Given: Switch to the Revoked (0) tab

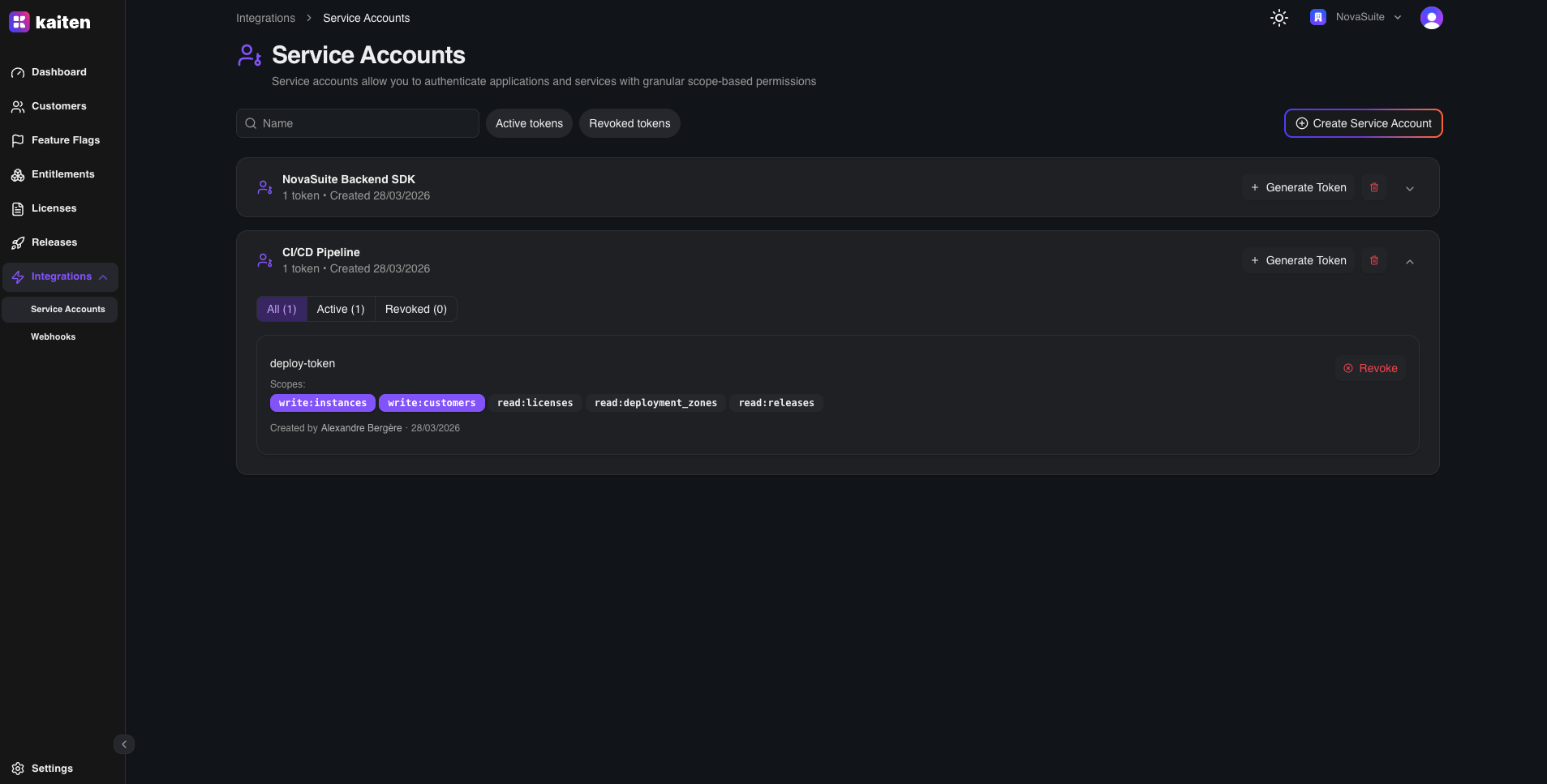Looking at the screenshot, I should point(415,309).
